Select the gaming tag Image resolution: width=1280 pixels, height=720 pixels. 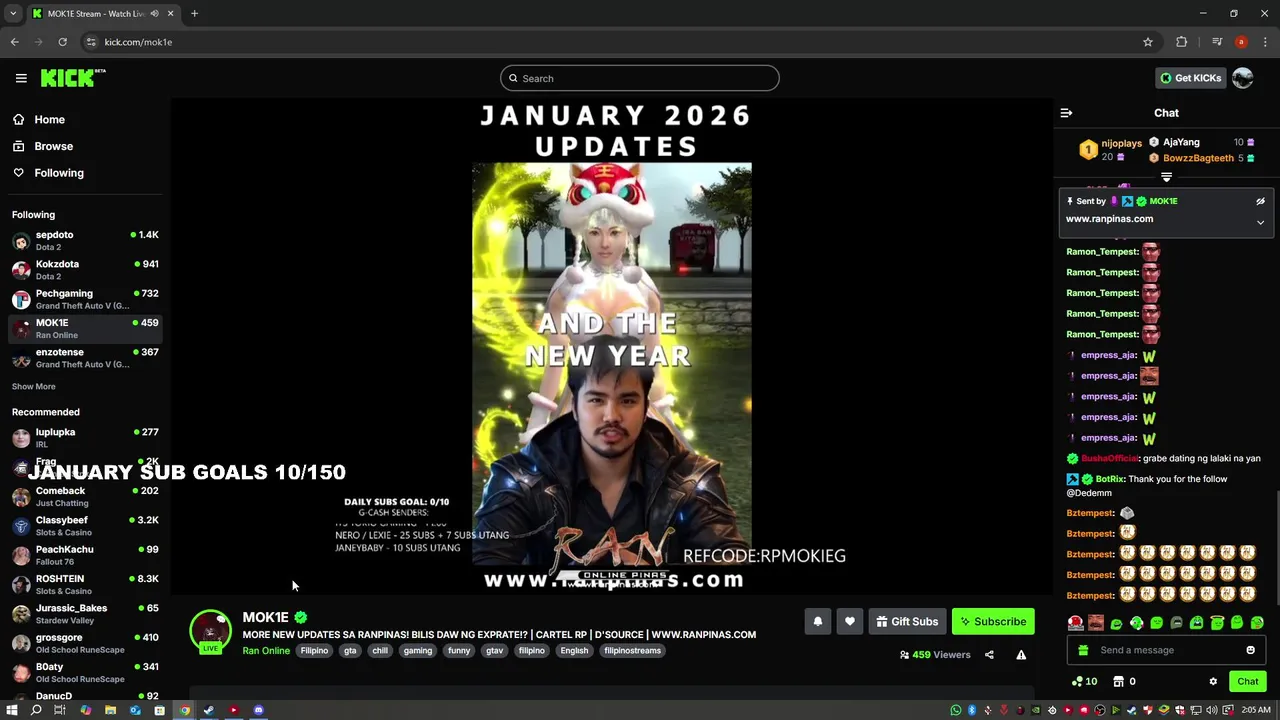418,650
